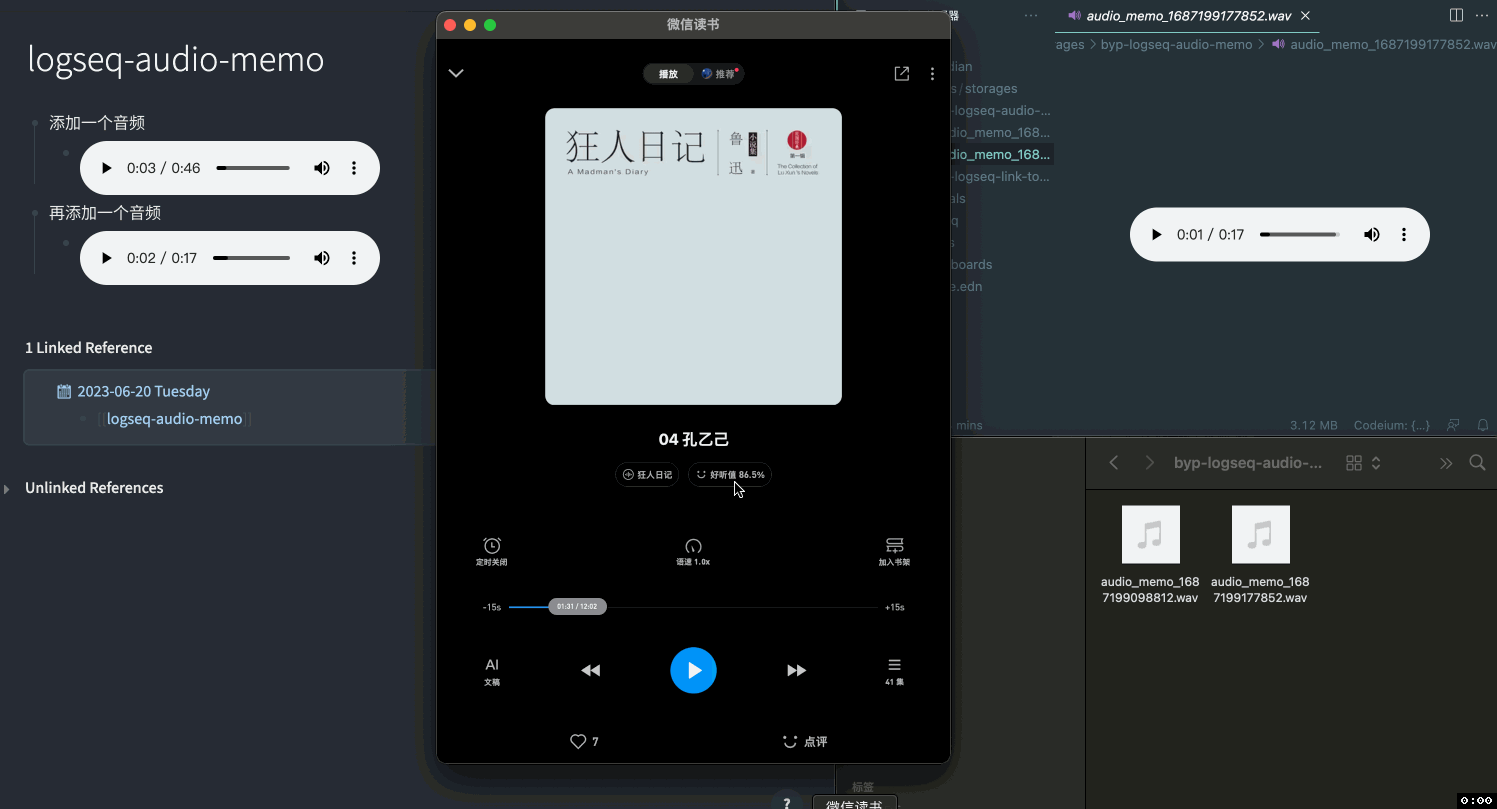Click WeRead progress handle 01:31 / 12:02
The height and width of the screenshot is (809, 1497).
point(577,607)
